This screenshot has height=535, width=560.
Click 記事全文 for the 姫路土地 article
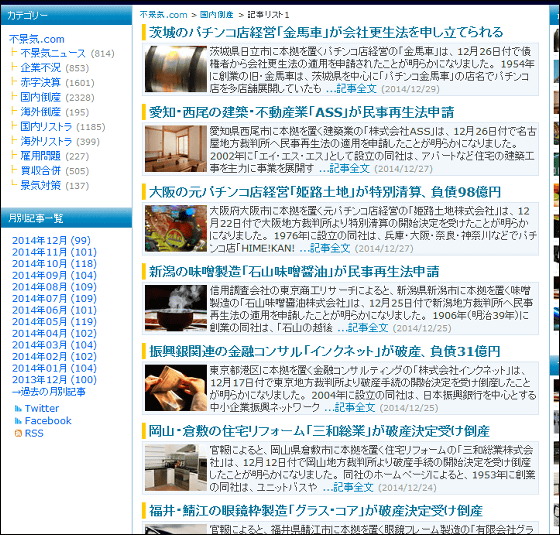click(325, 248)
